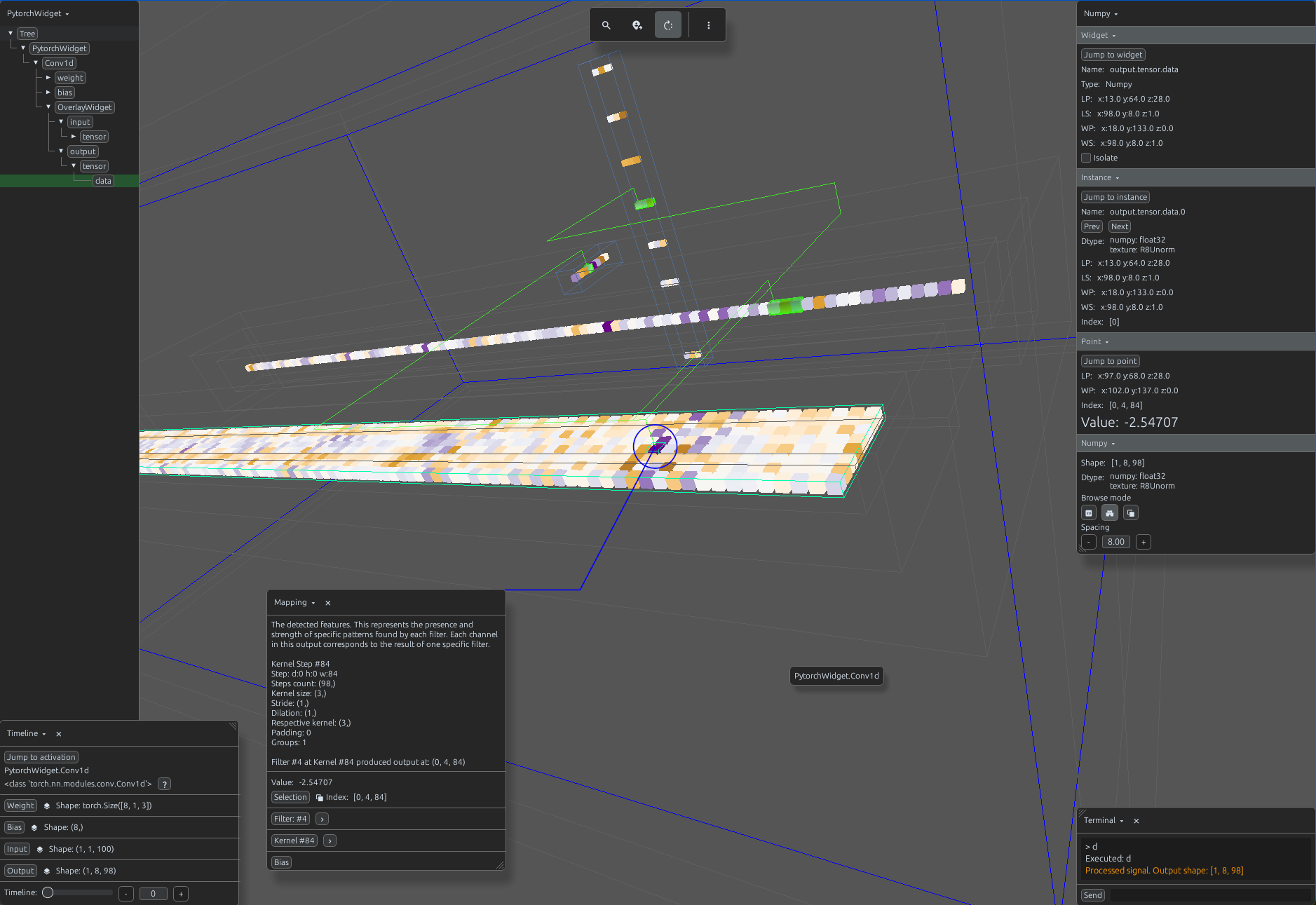Click layers icon next to Bias shape
The image size is (1316, 905).
[34, 828]
